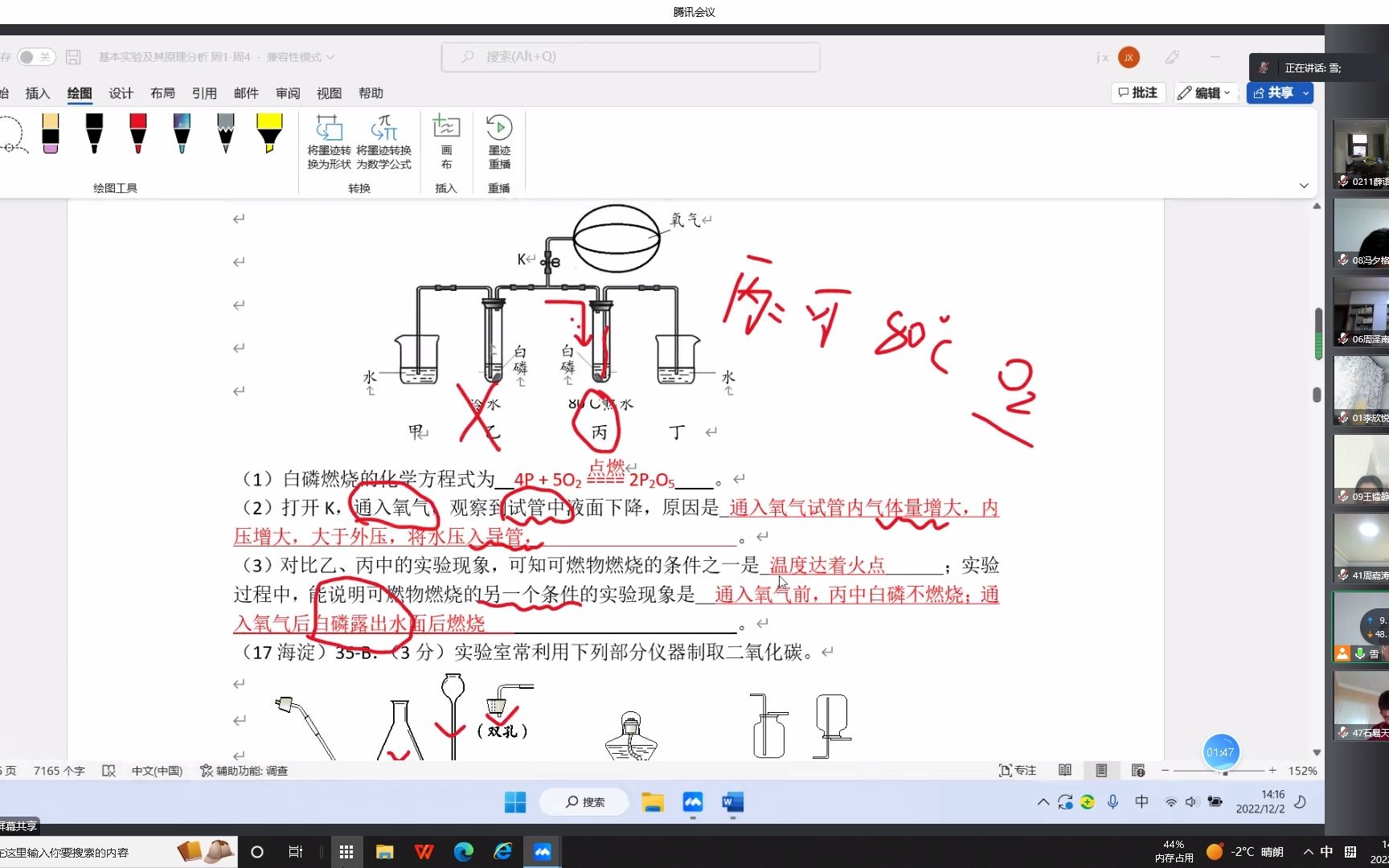The height and width of the screenshot is (868, 1389).
Task: Click the pen icon near the account avatar
Action: click(1172, 57)
